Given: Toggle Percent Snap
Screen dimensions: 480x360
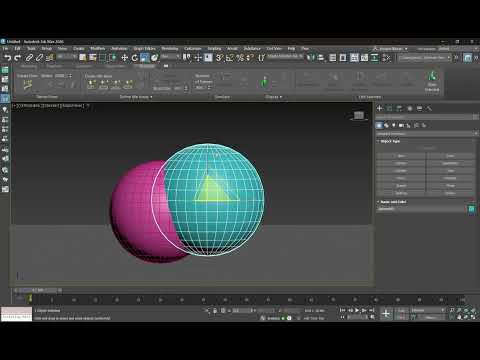Looking at the screenshot, I should [x=240, y=58].
